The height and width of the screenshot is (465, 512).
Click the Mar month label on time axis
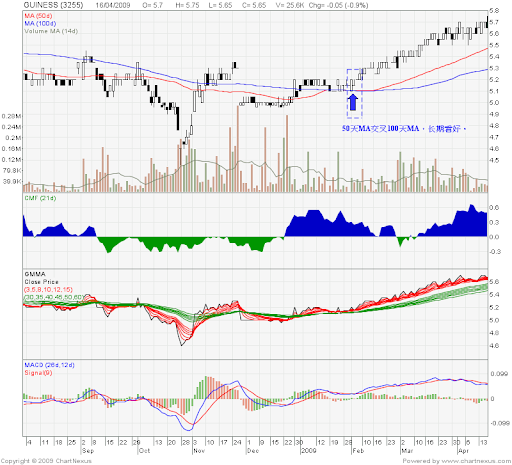[407, 451]
